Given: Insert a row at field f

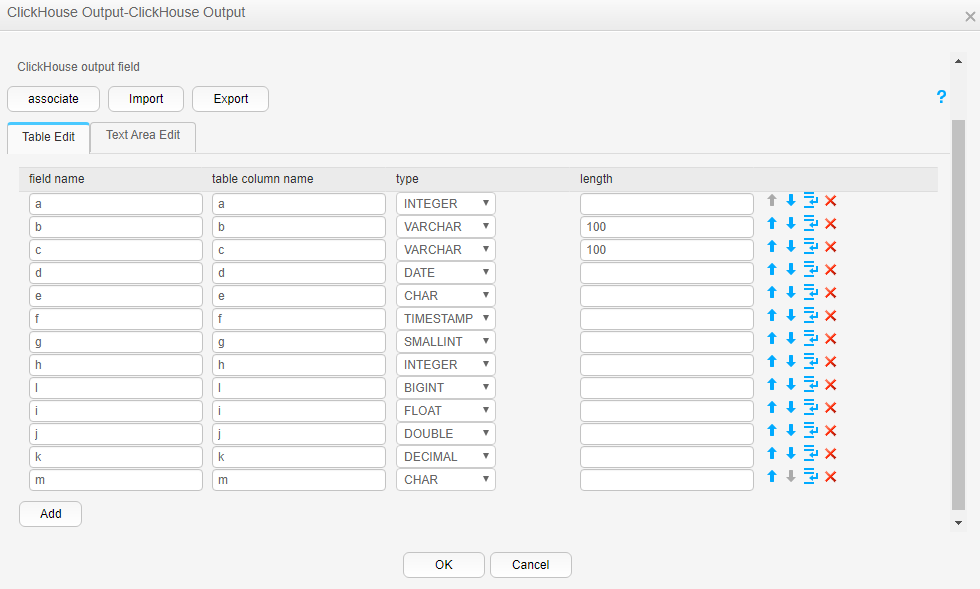Looking at the screenshot, I should [811, 315].
